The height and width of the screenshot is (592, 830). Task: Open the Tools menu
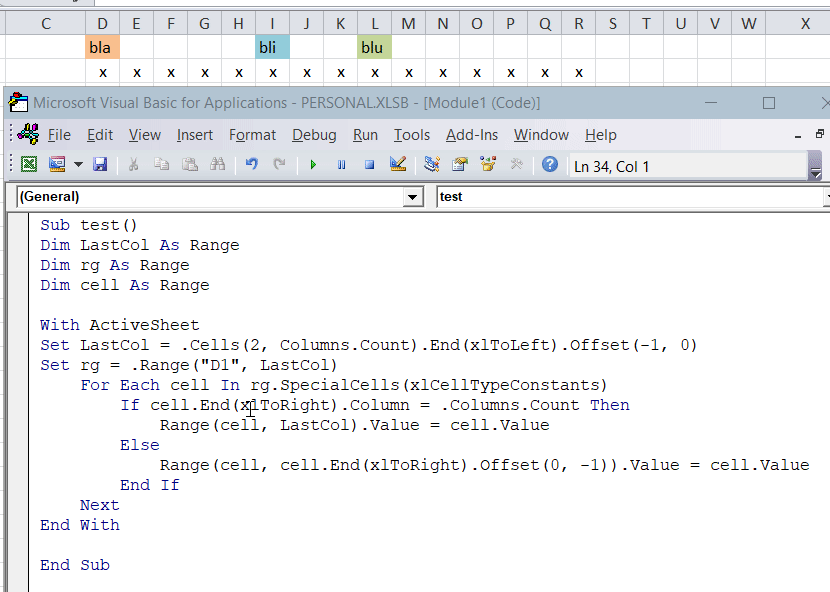[x=412, y=135]
